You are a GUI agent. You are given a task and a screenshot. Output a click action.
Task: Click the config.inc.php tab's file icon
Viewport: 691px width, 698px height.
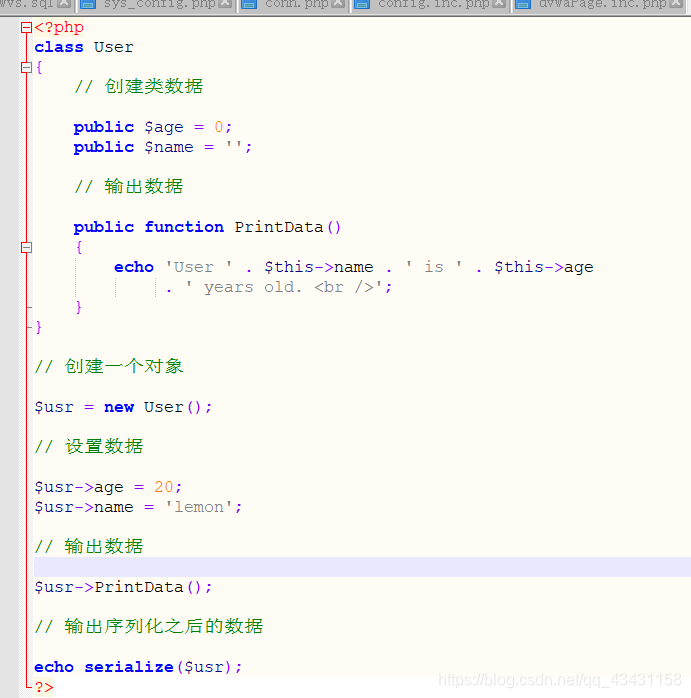coord(362,4)
